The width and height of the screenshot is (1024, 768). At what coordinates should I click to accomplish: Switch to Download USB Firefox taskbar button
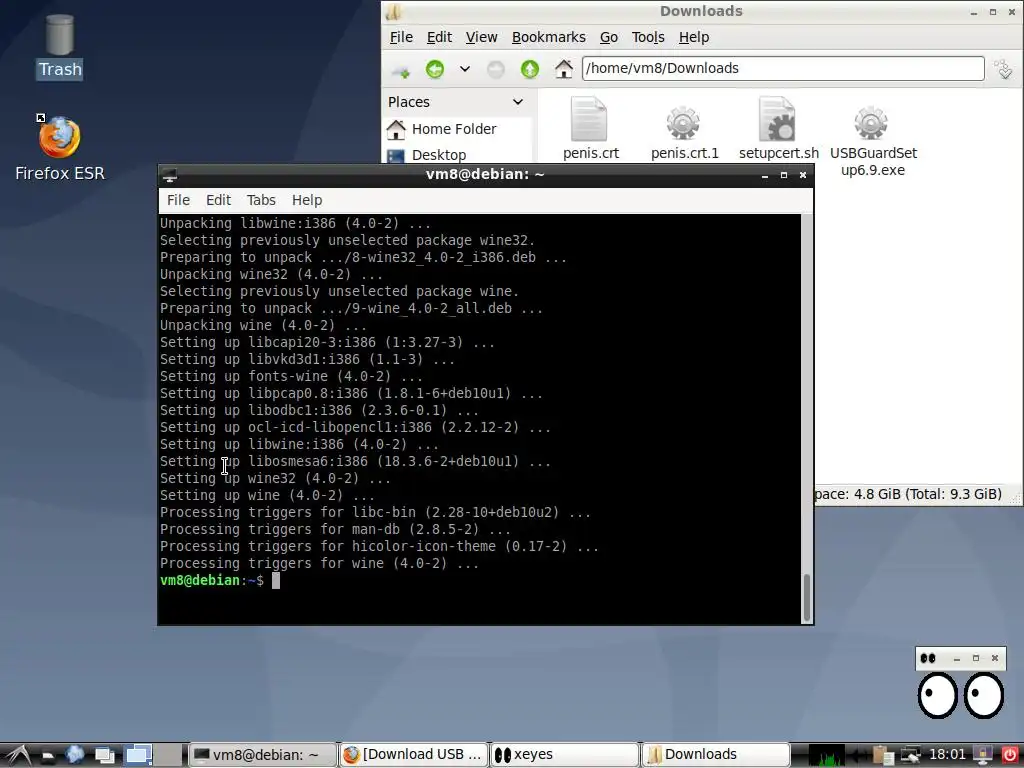pos(414,755)
